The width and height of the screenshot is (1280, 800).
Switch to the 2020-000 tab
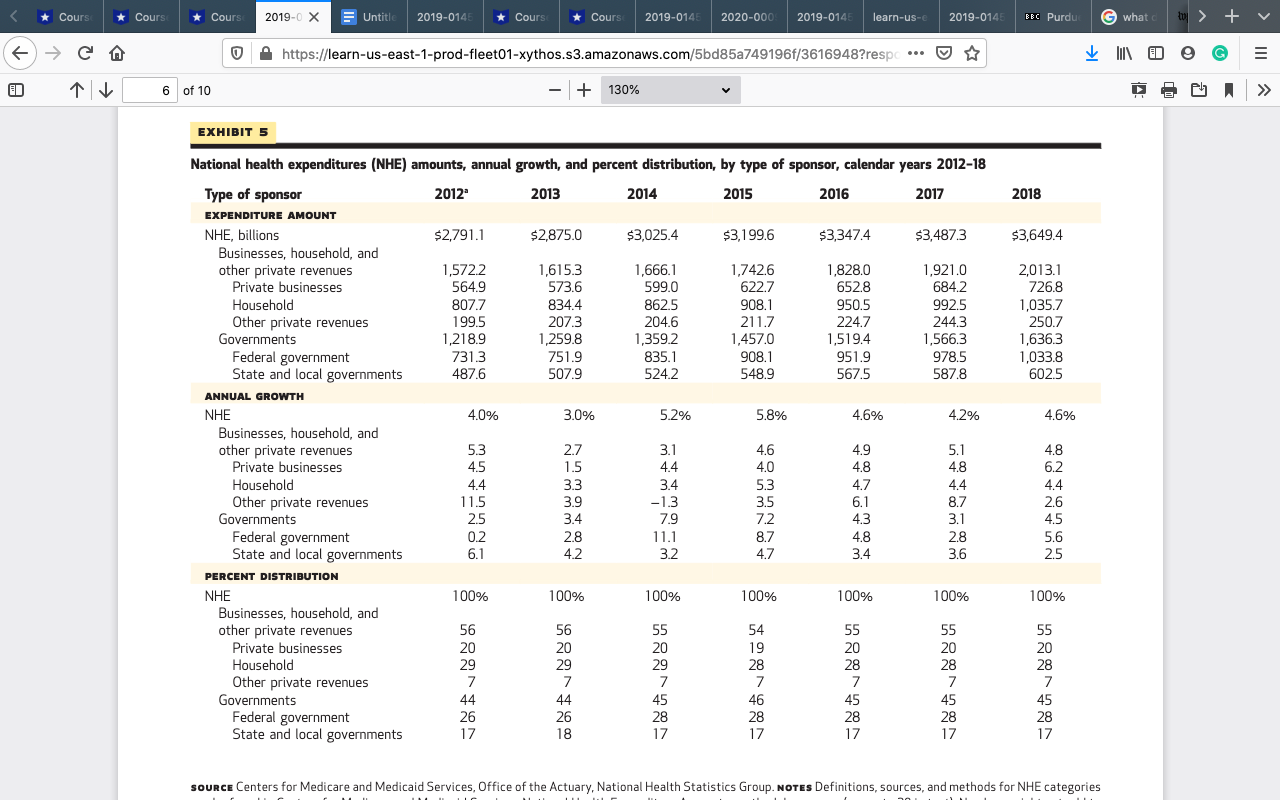pyautogui.click(x=749, y=17)
